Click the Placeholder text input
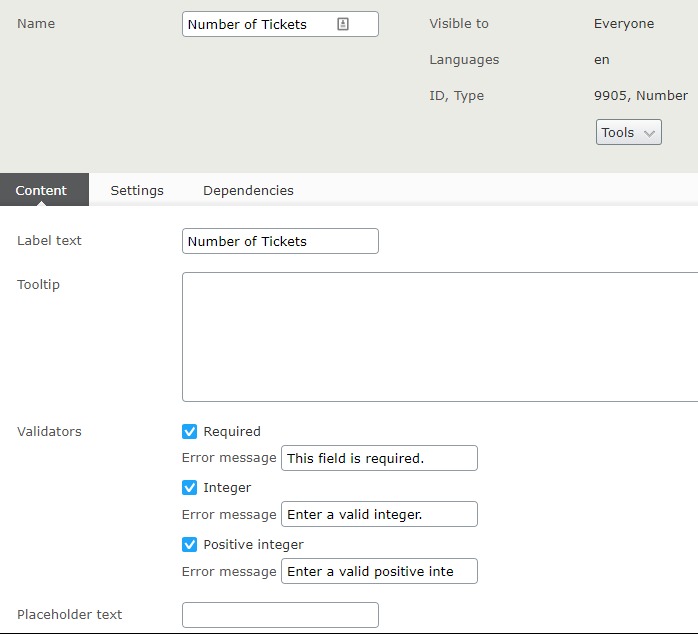This screenshot has width=698, height=634. tap(280, 614)
